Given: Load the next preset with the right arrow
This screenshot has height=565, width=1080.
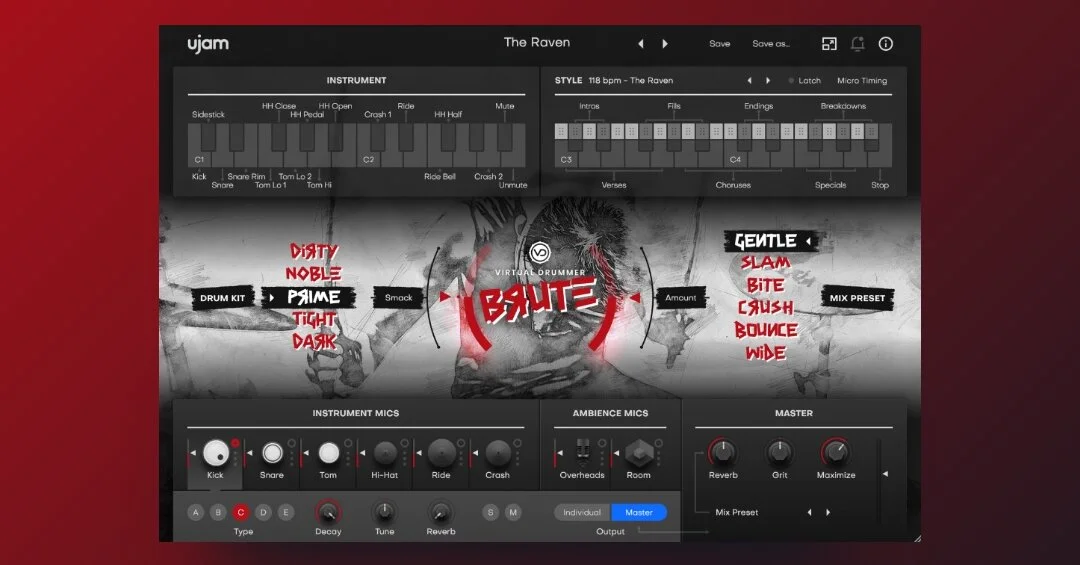Looking at the screenshot, I should pos(665,43).
